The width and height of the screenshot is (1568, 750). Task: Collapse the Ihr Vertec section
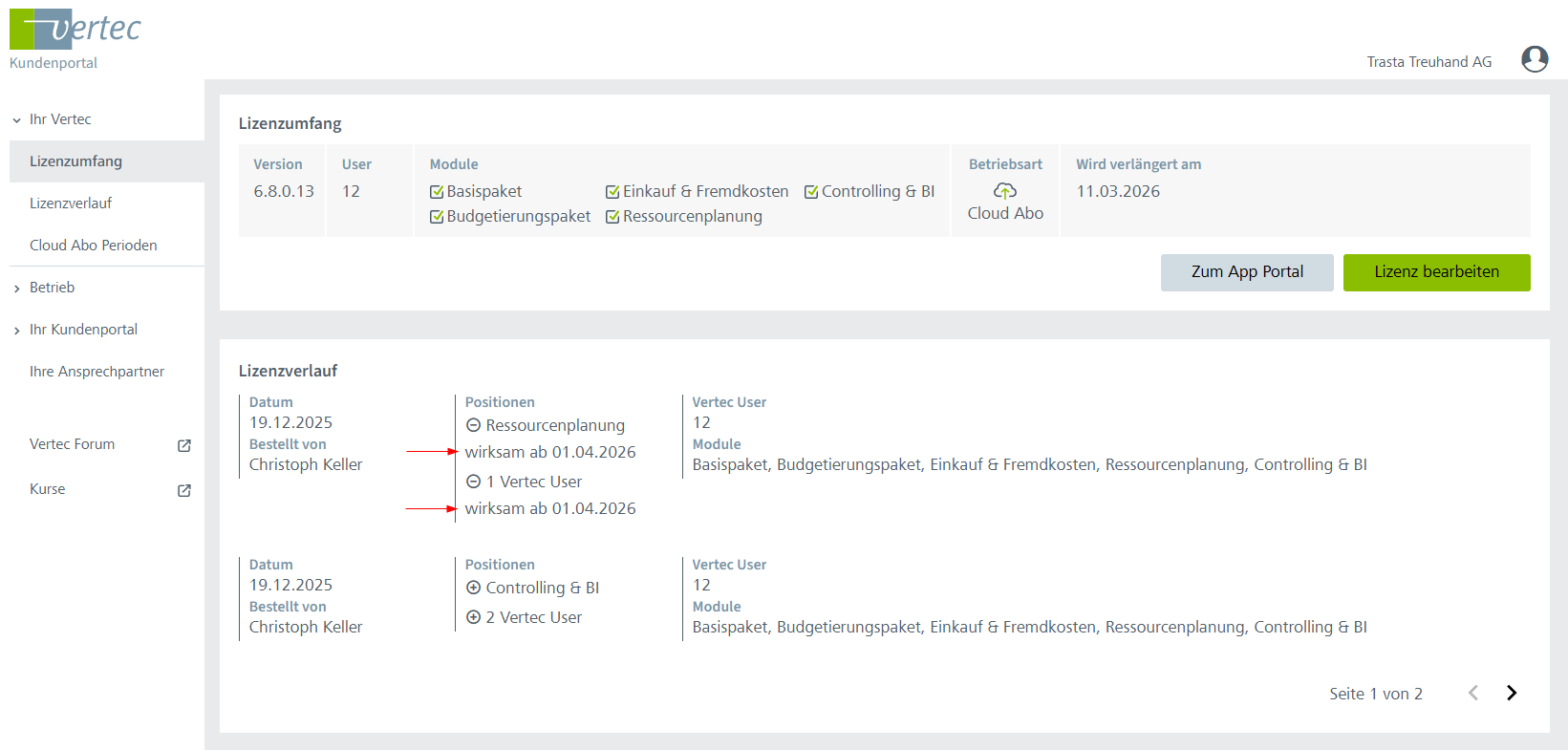click(x=17, y=120)
